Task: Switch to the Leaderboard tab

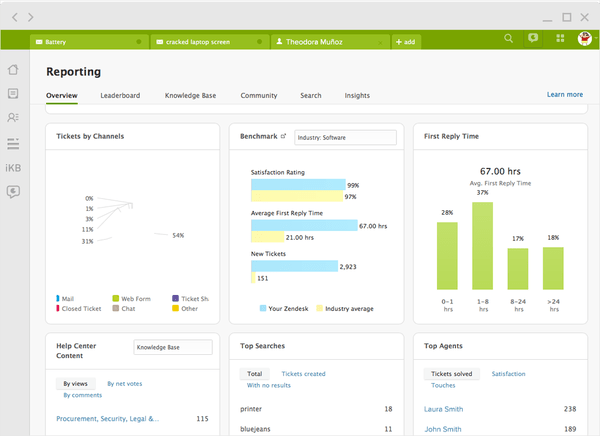Action: (120, 96)
